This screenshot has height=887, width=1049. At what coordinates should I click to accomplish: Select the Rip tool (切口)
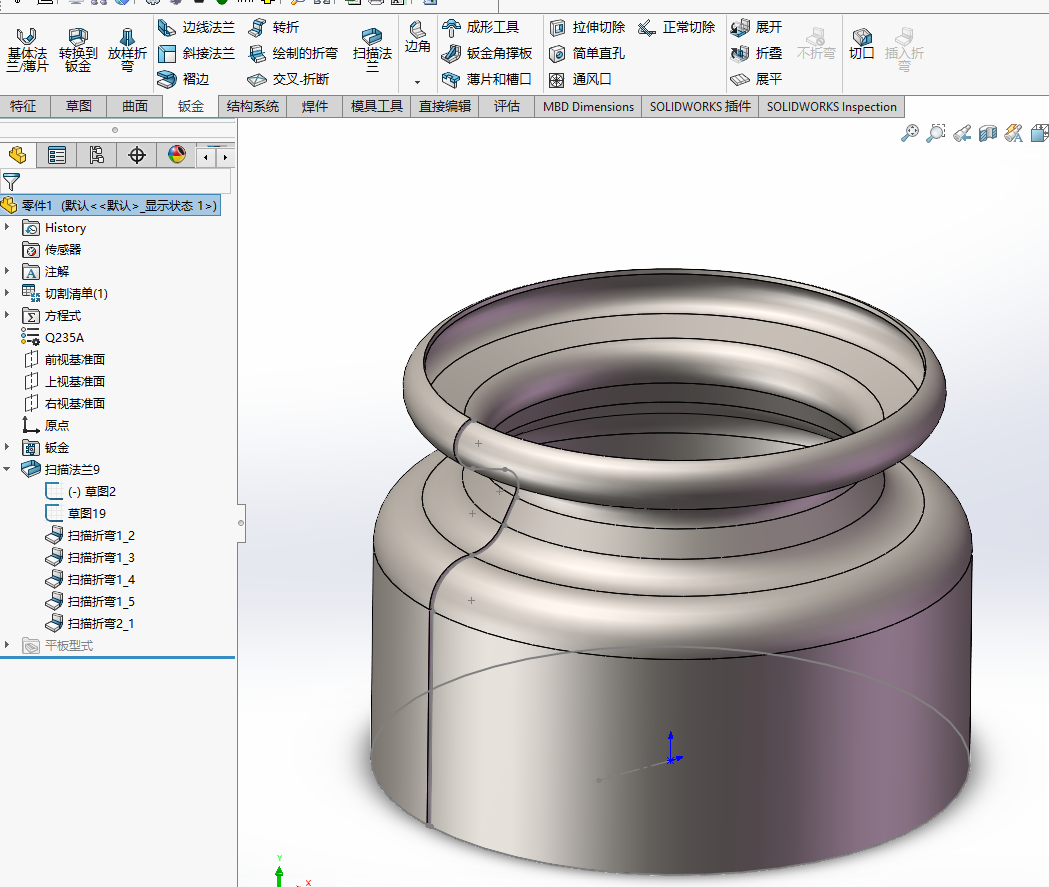pyautogui.click(x=862, y=43)
